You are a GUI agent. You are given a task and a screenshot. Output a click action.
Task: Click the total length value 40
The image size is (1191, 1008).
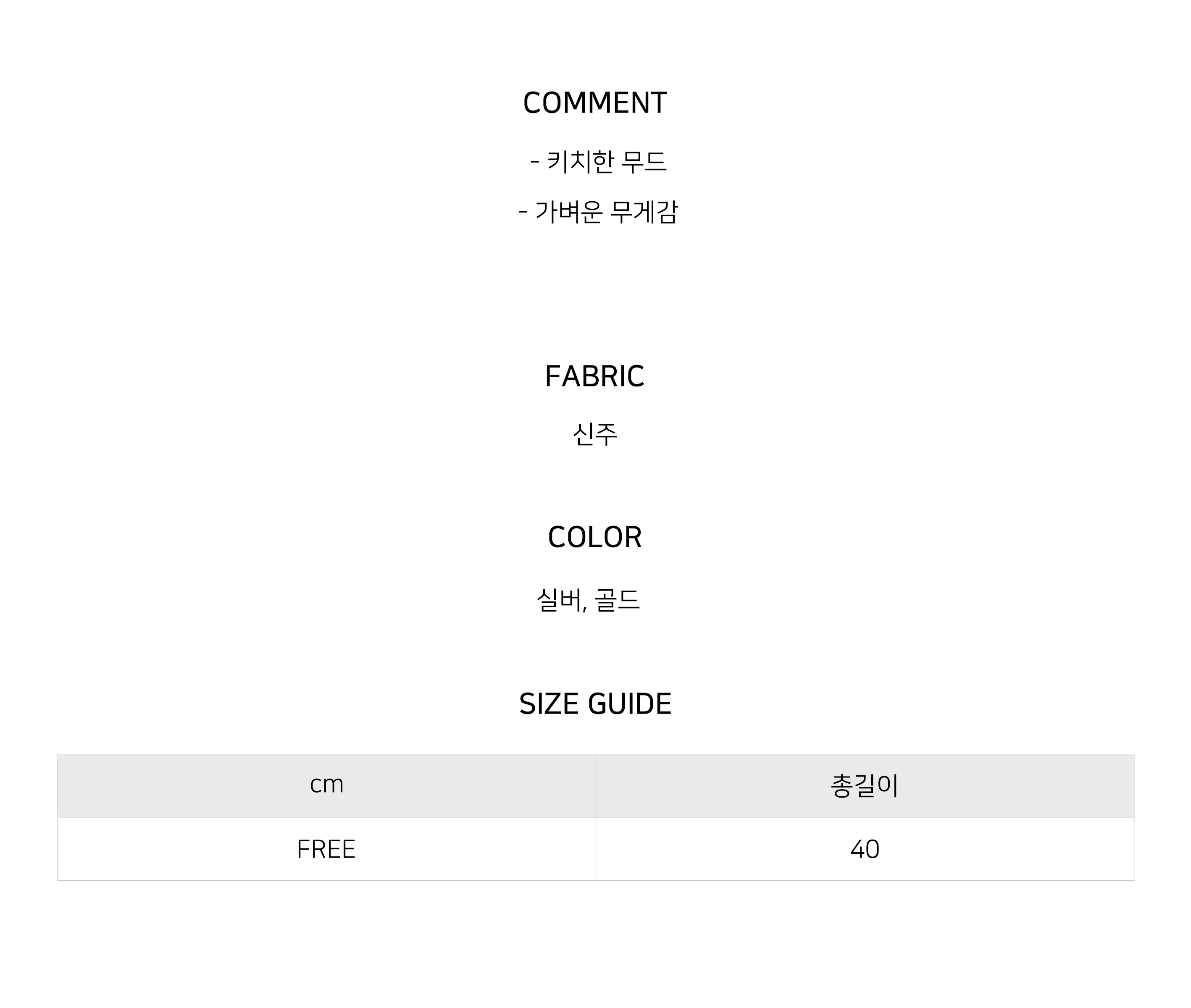pos(865,849)
